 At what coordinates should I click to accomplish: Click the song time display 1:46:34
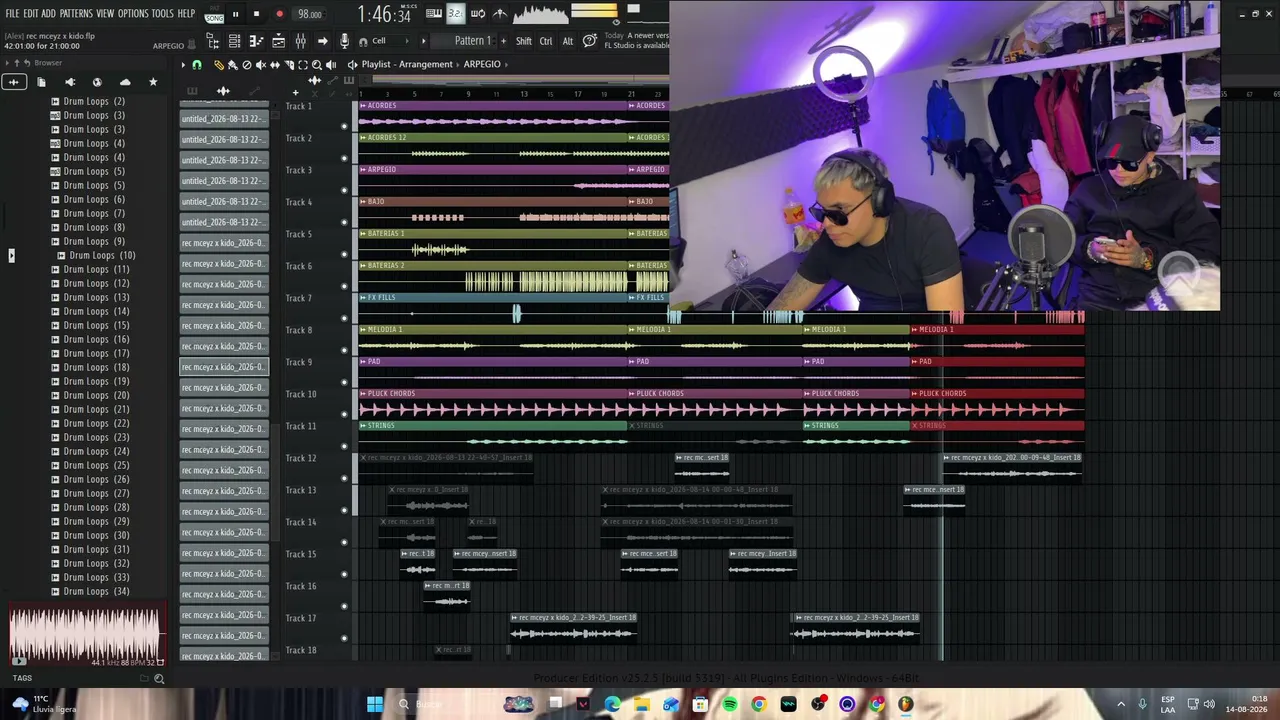click(384, 15)
